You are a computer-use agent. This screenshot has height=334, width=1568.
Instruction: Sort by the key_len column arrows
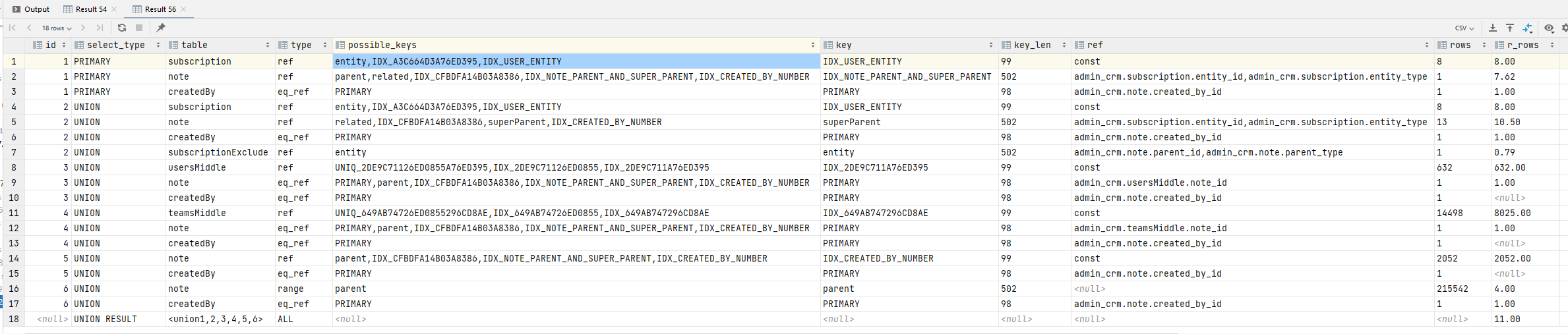(1064, 45)
